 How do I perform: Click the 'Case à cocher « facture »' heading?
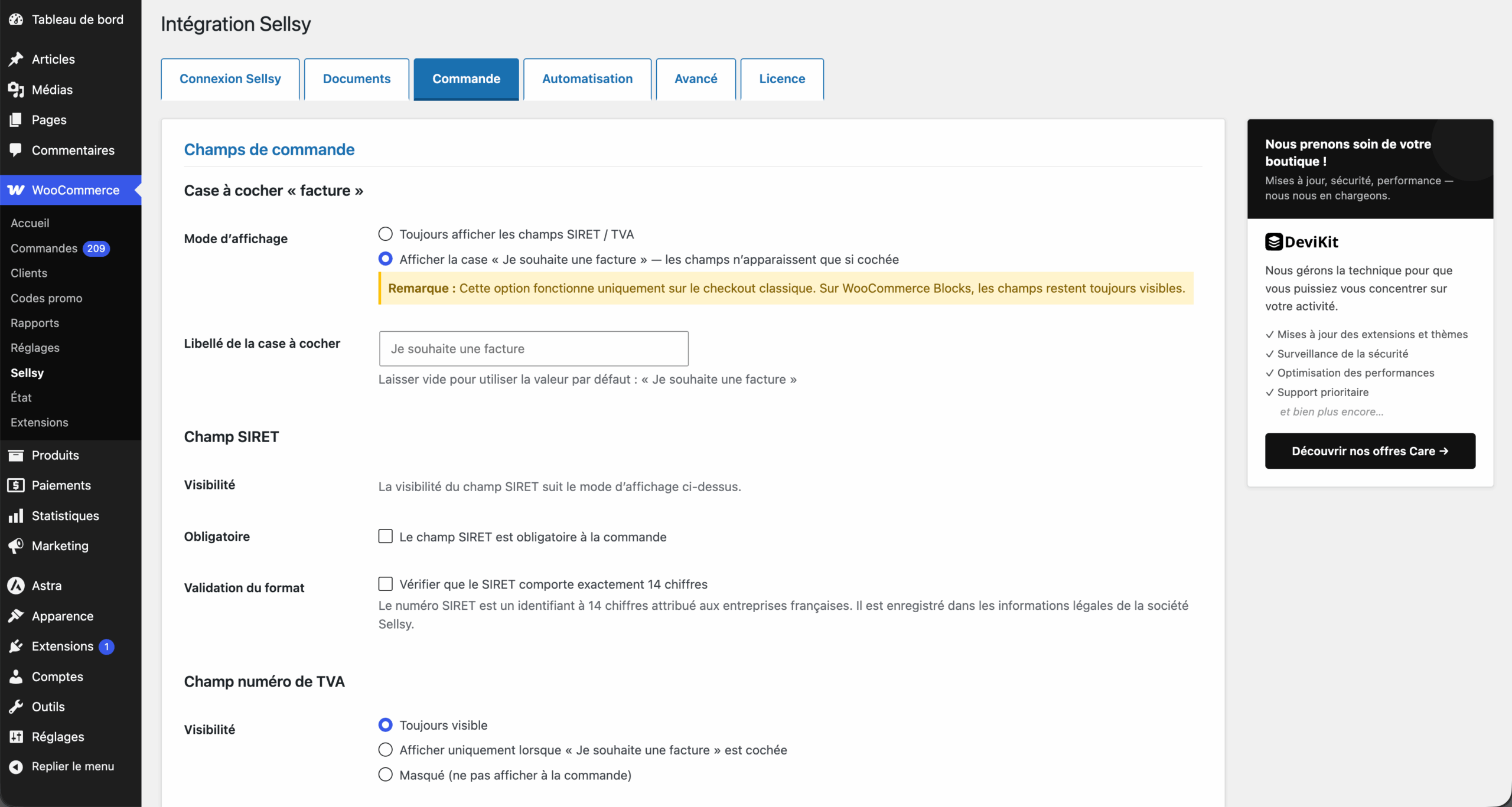click(x=273, y=191)
